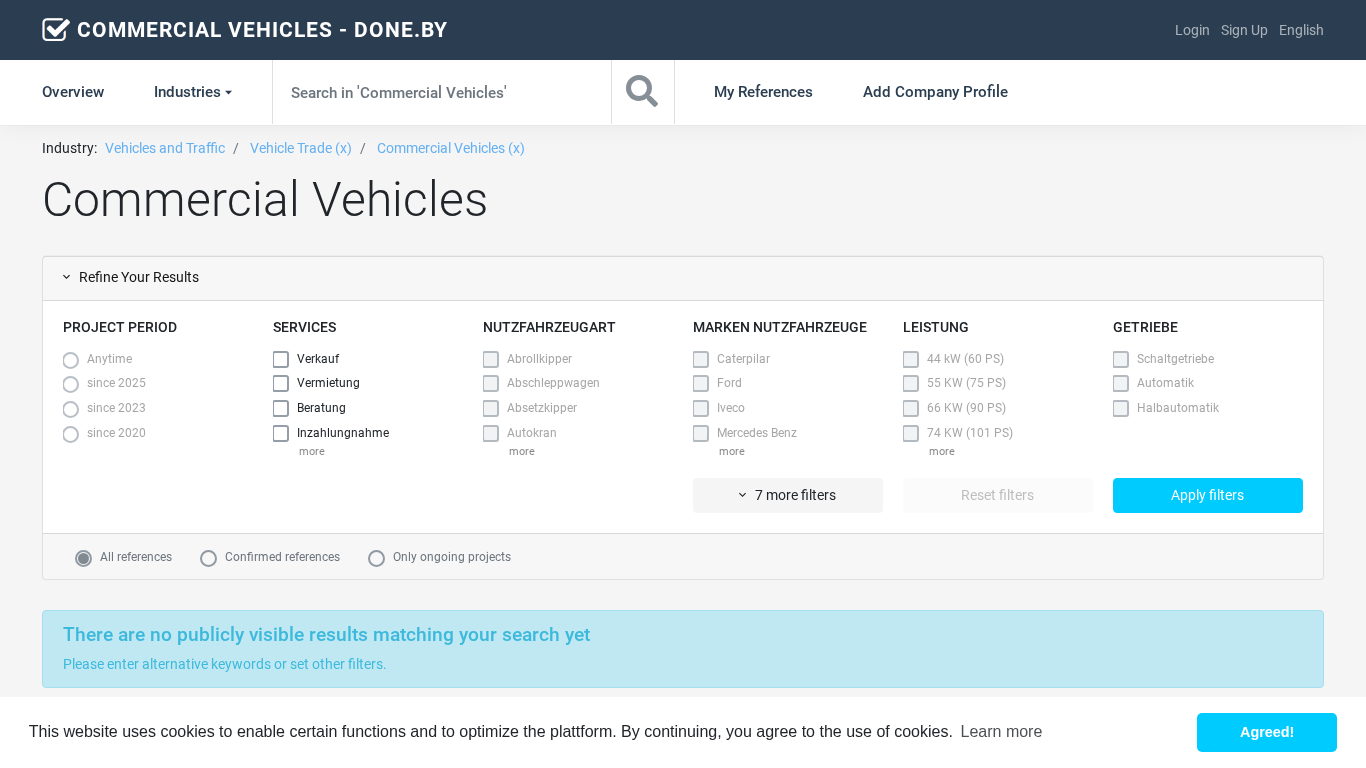Image resolution: width=1366 pixels, height=768 pixels.
Task: Open the Industries dropdown menu
Action: click(x=192, y=92)
